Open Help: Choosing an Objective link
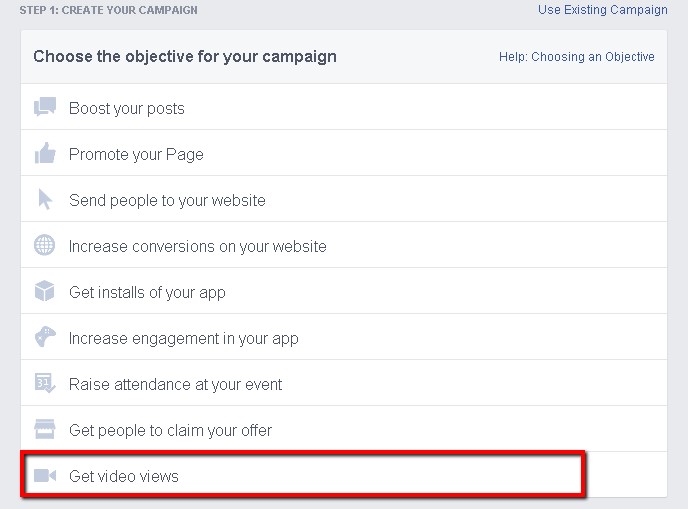 coord(577,57)
